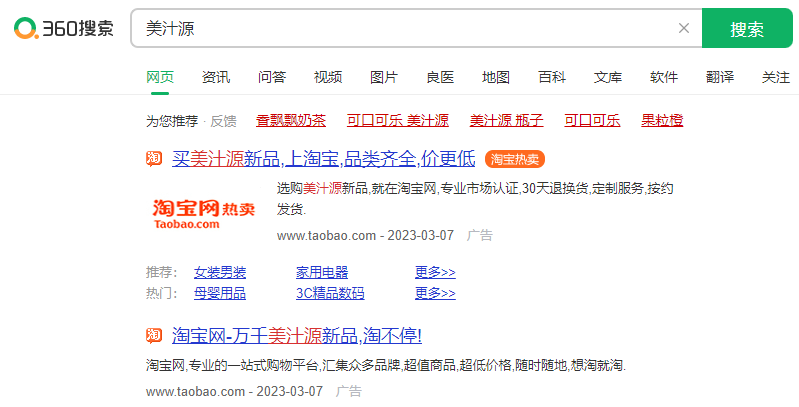Click the 淘宝网热卖 Taobao.com thumbnail

(204, 214)
